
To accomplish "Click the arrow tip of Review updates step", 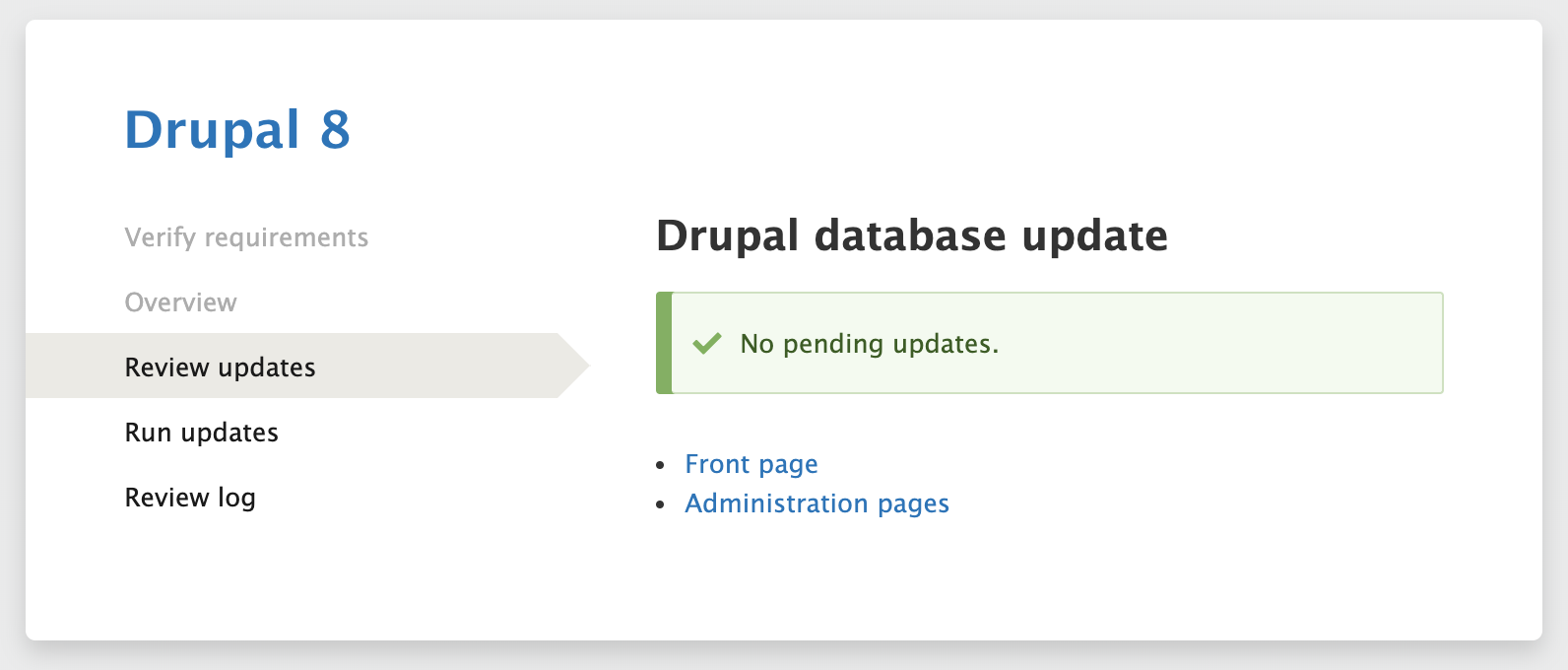I will 579,366.
